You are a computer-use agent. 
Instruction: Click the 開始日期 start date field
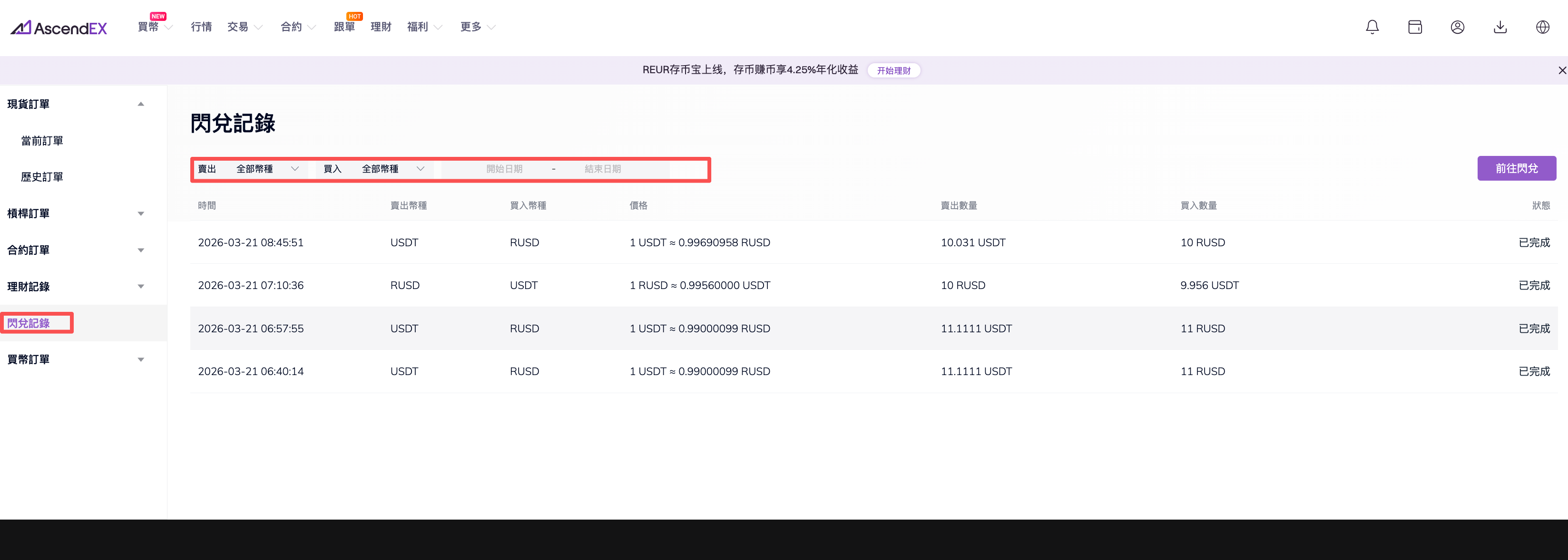pyautogui.click(x=504, y=169)
